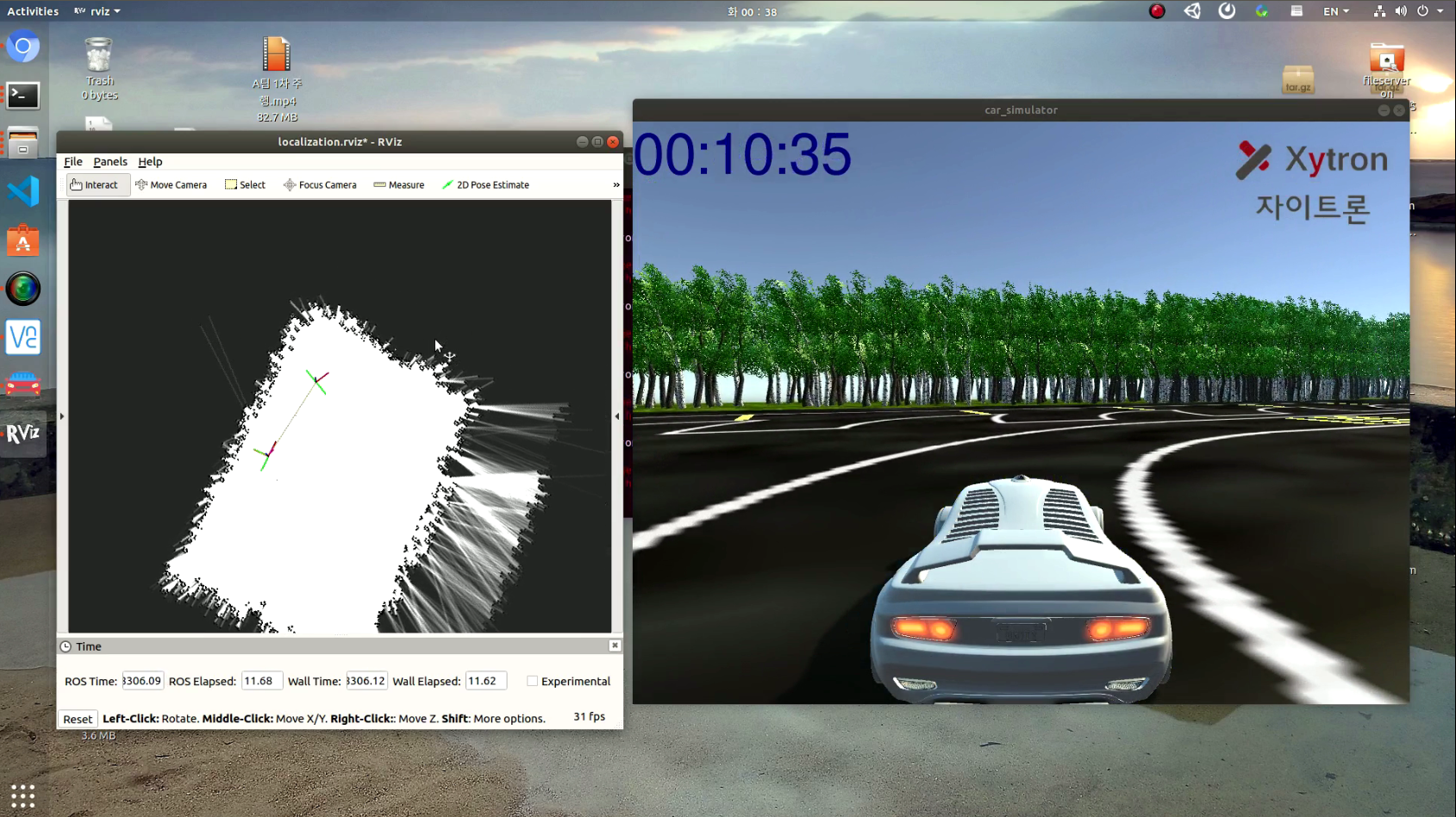Open the Help menu in RViz
Screen dimensions: 1456x817
click(x=150, y=161)
